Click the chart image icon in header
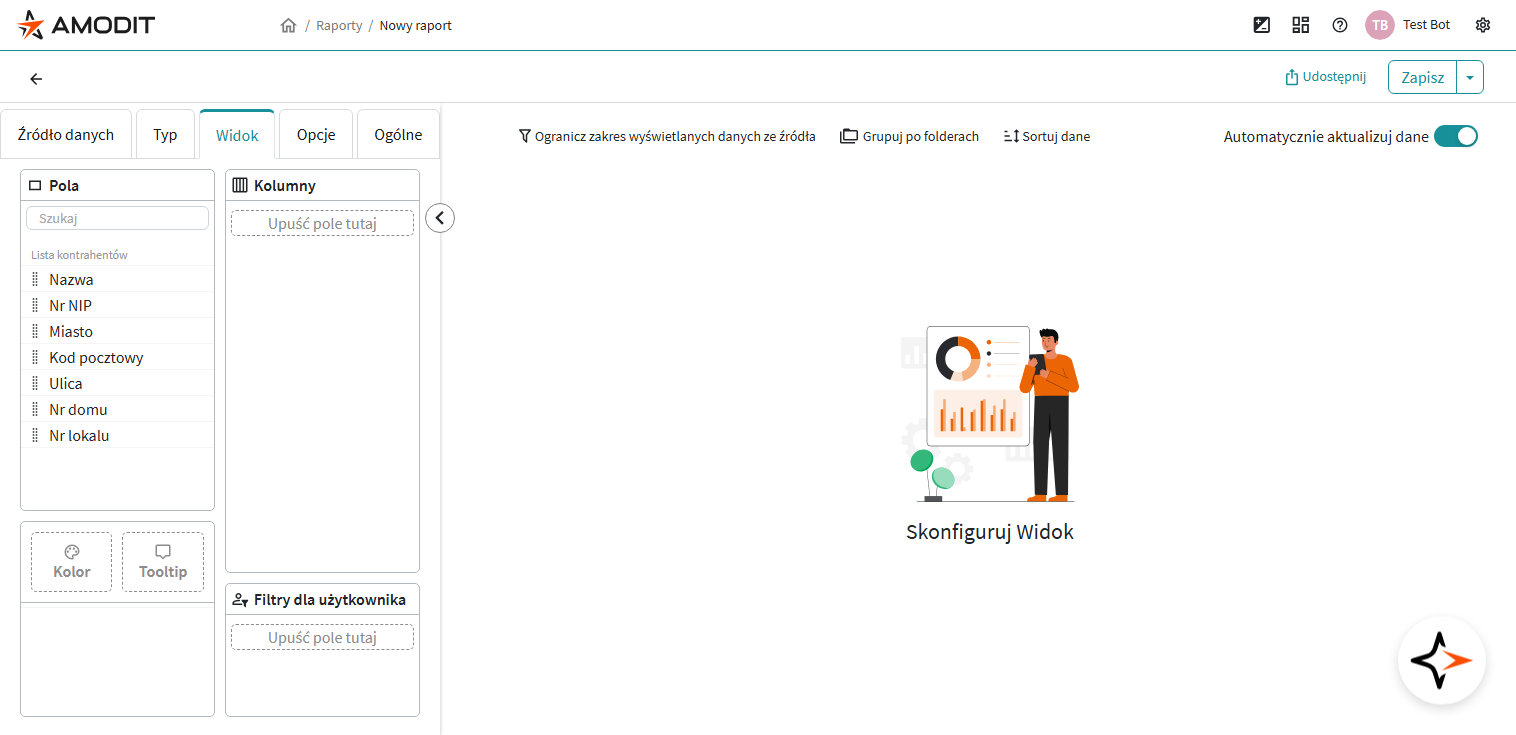This screenshot has height=735, width=1516. (x=1262, y=25)
